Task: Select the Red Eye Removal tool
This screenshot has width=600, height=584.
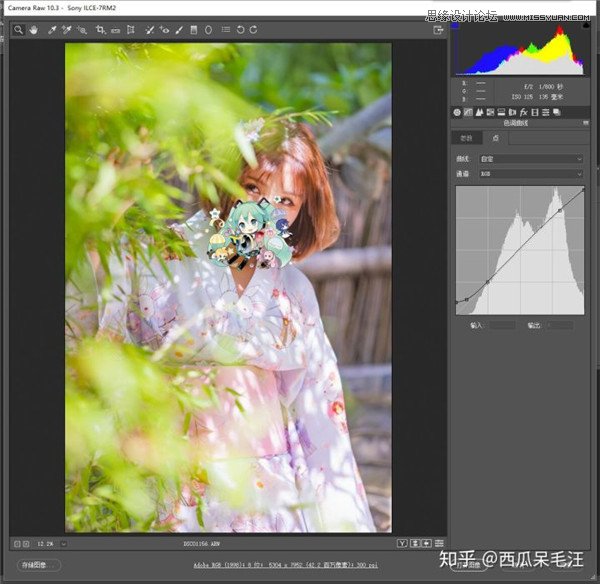Action: tap(165, 30)
